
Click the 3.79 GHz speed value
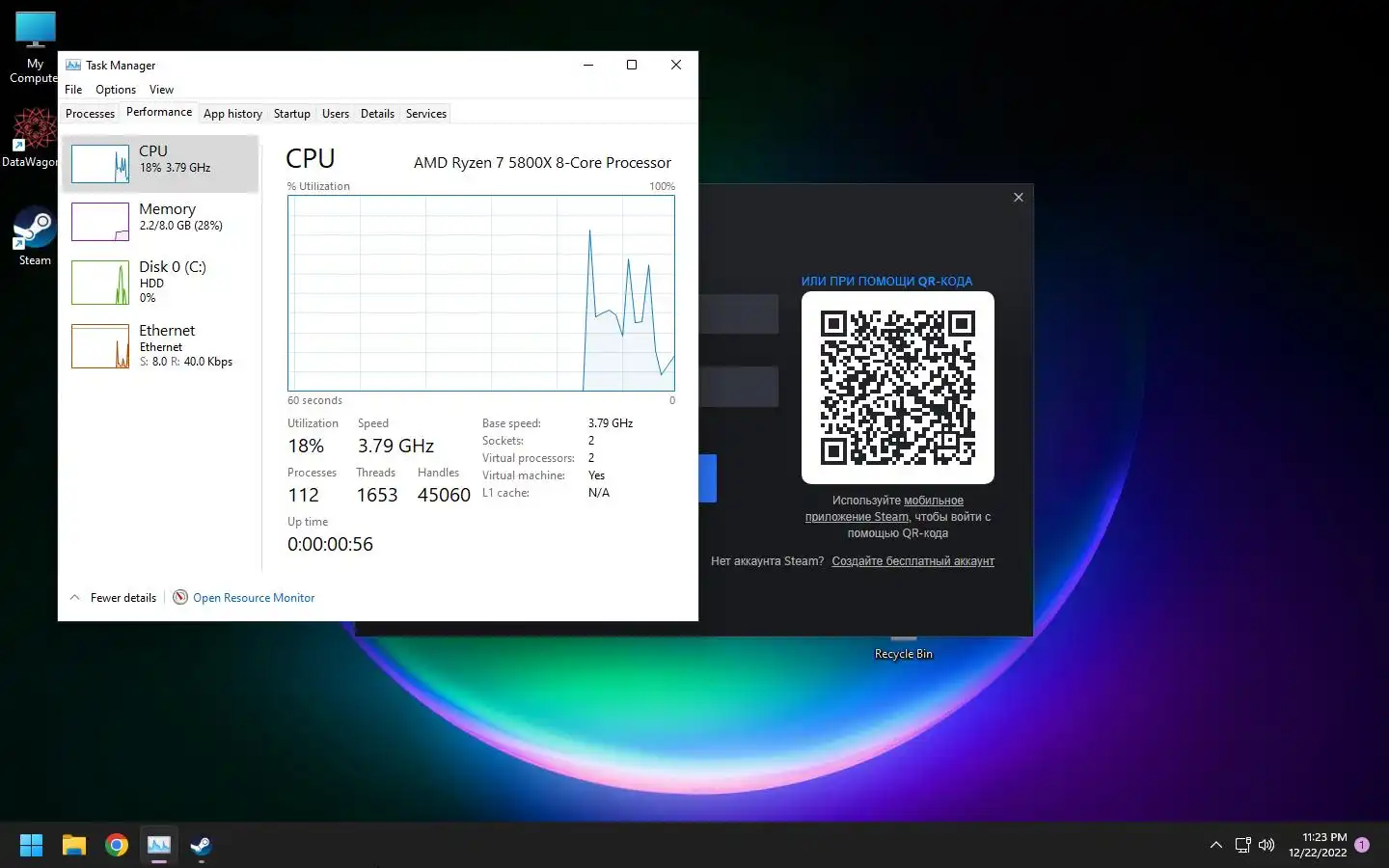(x=395, y=446)
